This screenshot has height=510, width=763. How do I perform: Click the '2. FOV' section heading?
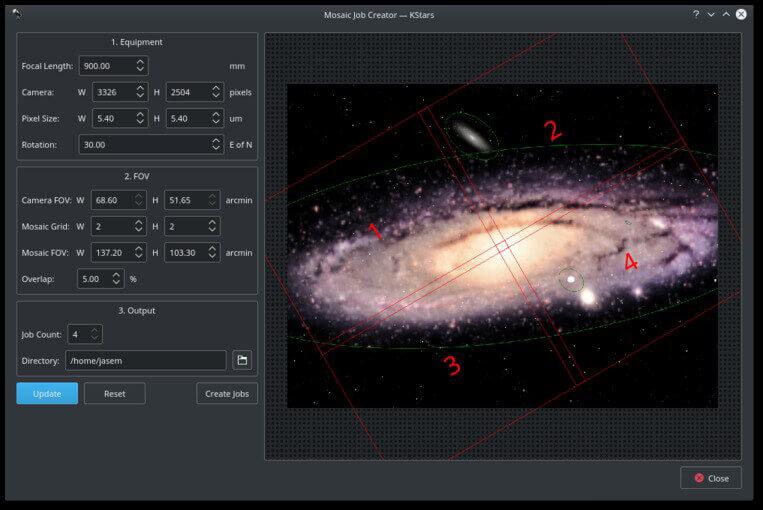pos(137,176)
